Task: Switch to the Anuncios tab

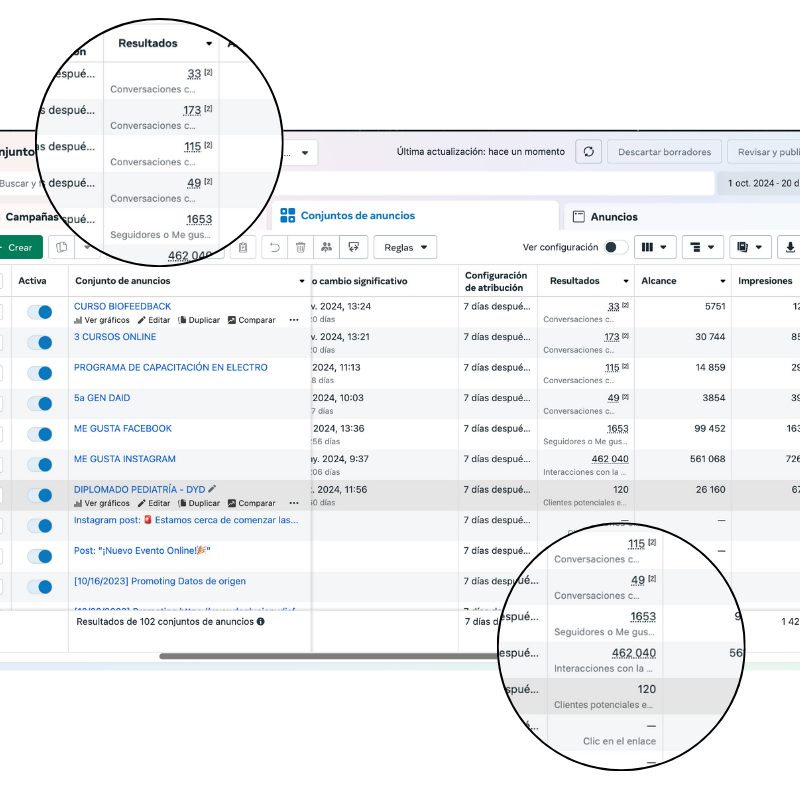Action: pyautogui.click(x=613, y=217)
